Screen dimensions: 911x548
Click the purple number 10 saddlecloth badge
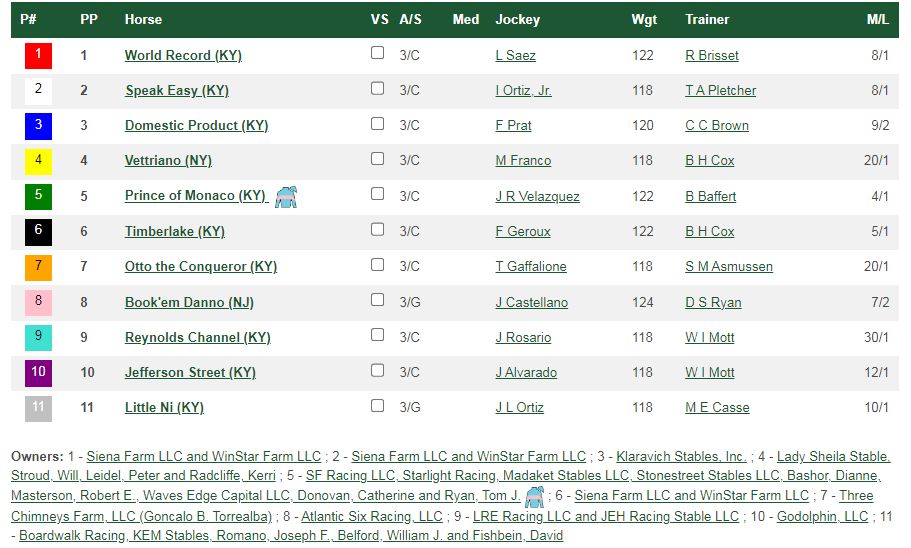click(38, 373)
